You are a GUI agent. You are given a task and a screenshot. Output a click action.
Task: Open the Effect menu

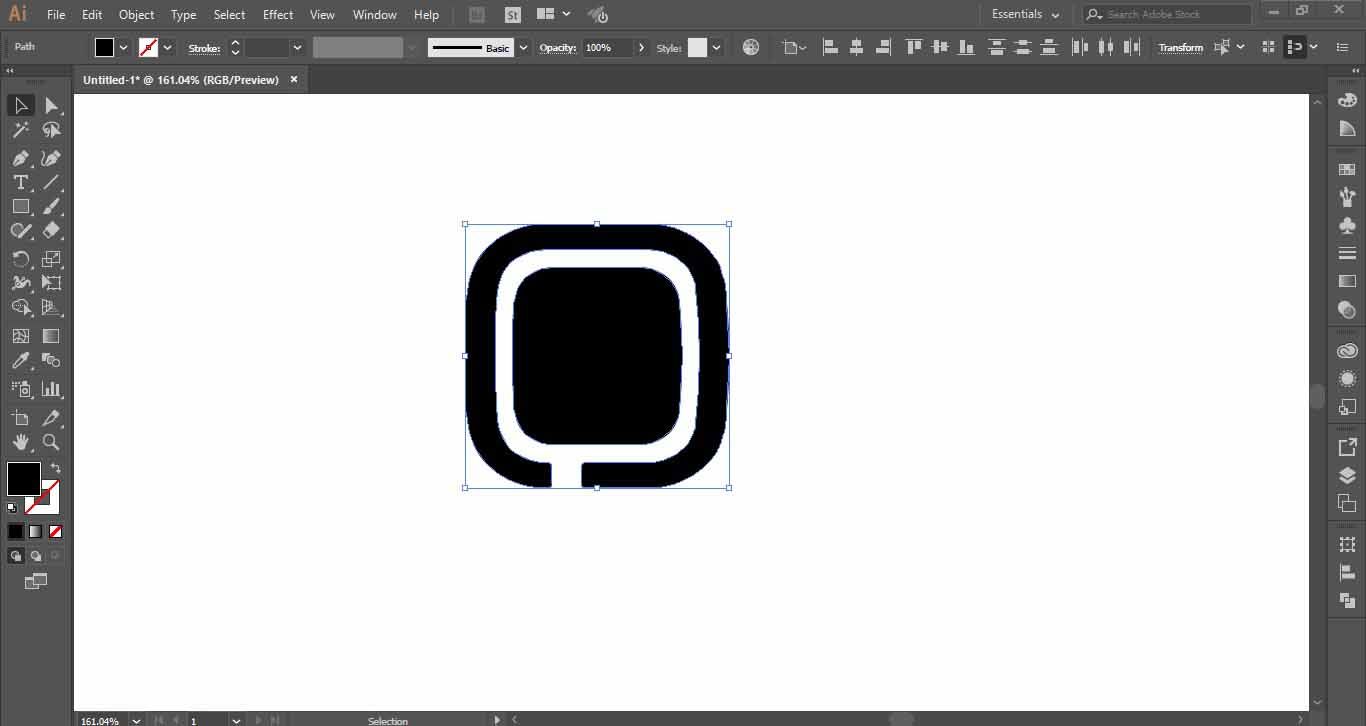point(278,15)
